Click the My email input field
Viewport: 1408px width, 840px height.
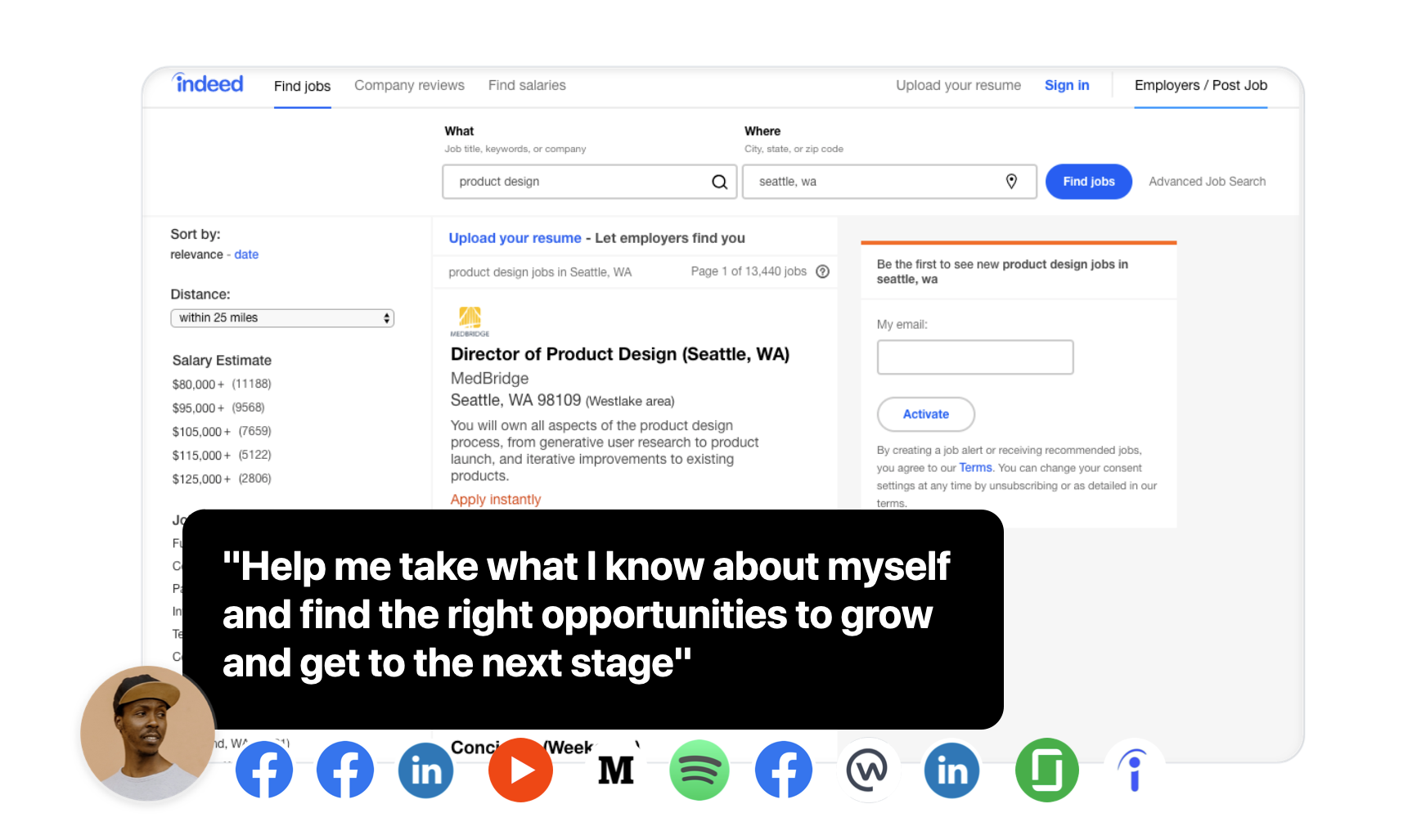pyautogui.click(x=974, y=357)
